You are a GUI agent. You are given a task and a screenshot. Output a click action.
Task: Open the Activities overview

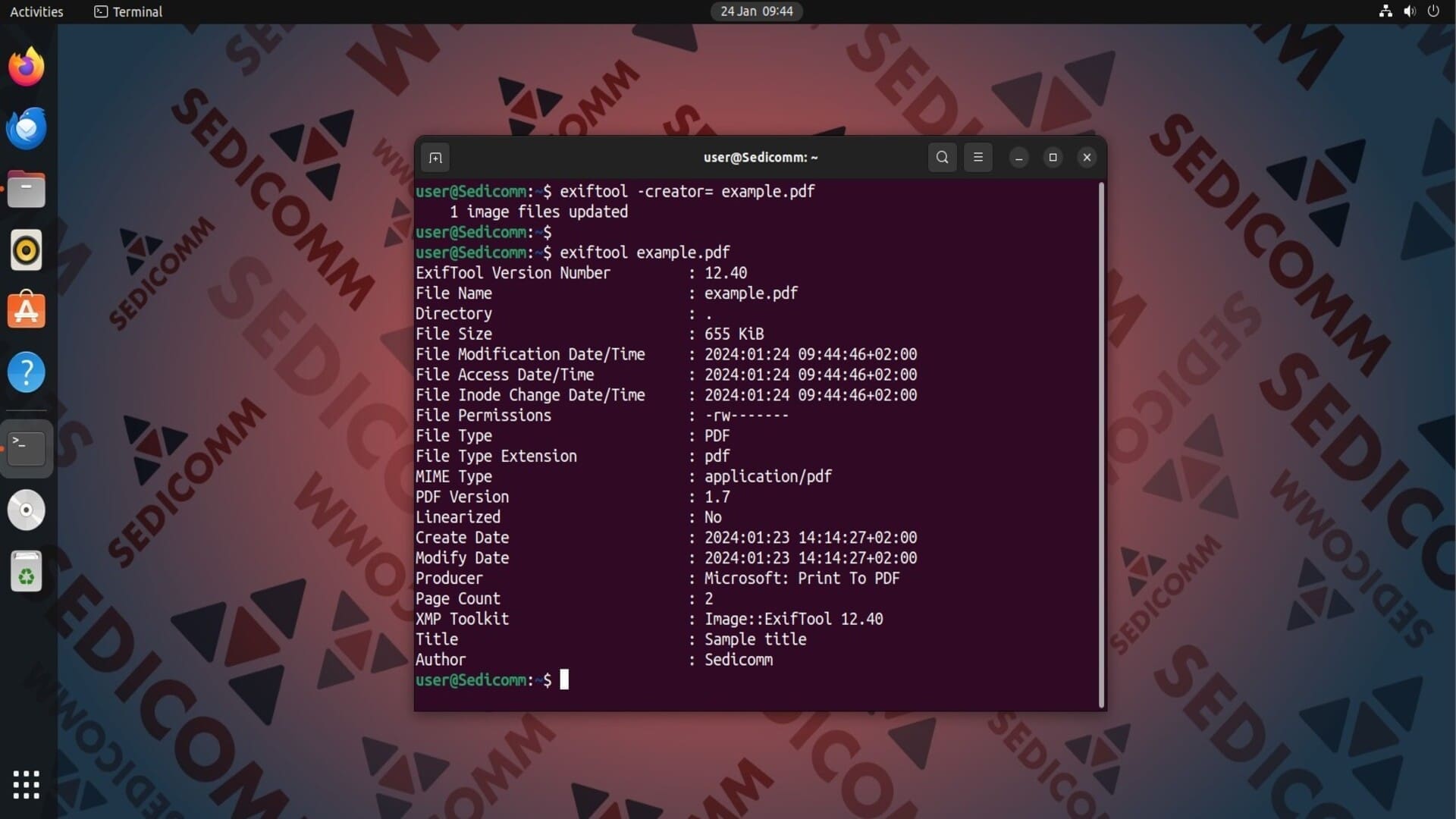36,11
